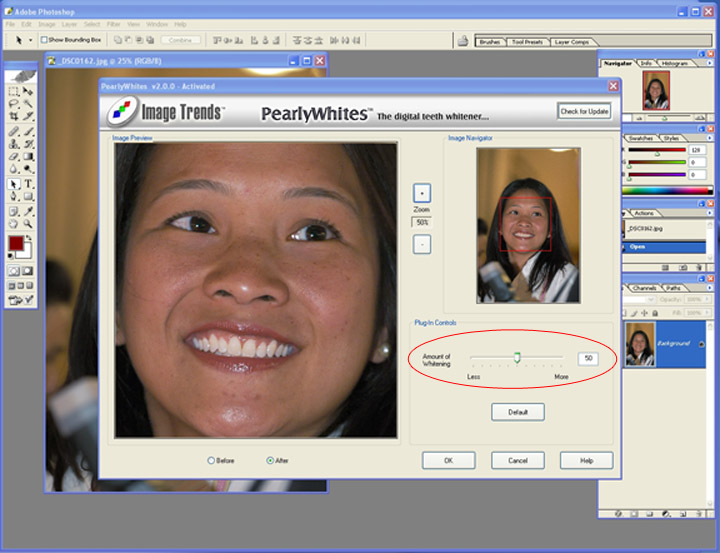The image size is (720, 553).
Task: Switch to Quick Mask mode
Action: 28,271
